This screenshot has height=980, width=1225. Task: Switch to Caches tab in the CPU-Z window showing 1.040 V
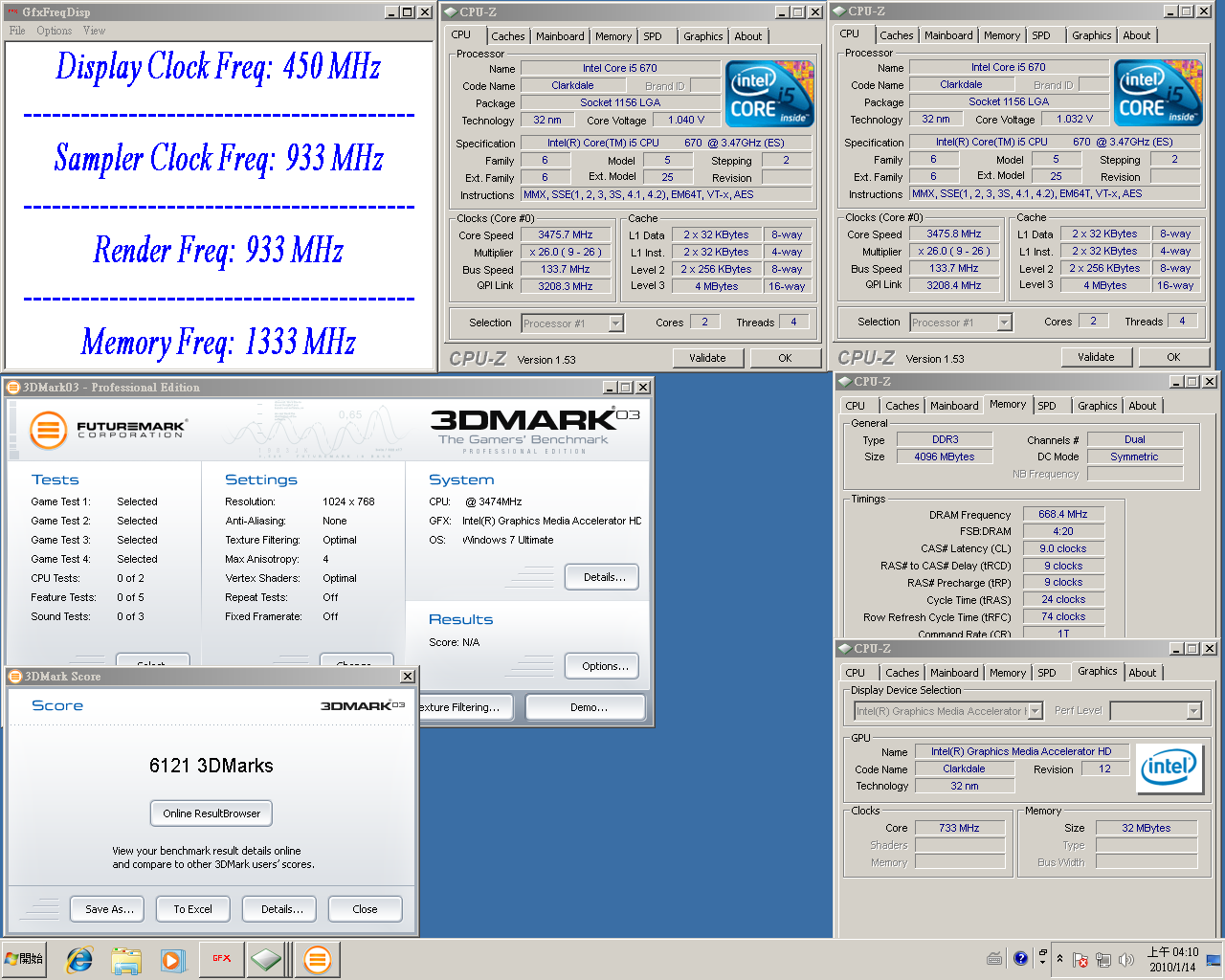click(x=508, y=36)
